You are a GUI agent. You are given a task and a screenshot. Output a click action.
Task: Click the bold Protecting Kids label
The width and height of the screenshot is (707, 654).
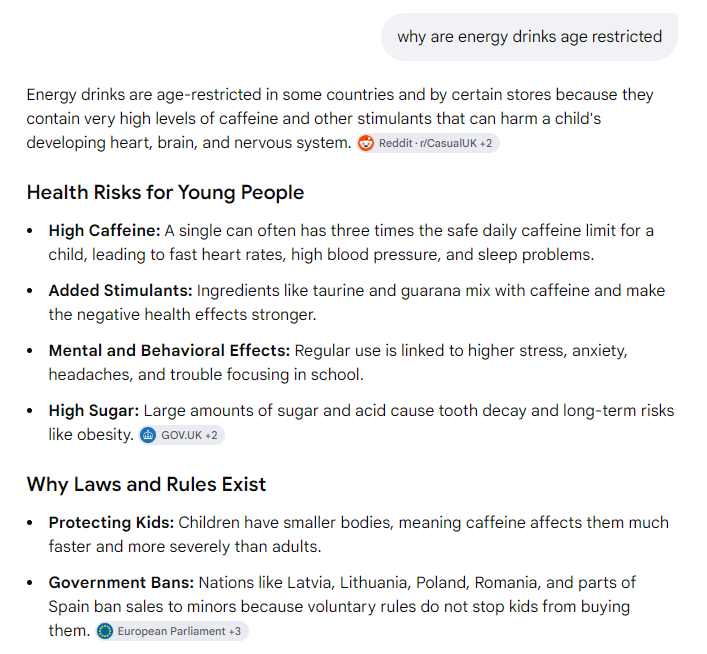111,522
